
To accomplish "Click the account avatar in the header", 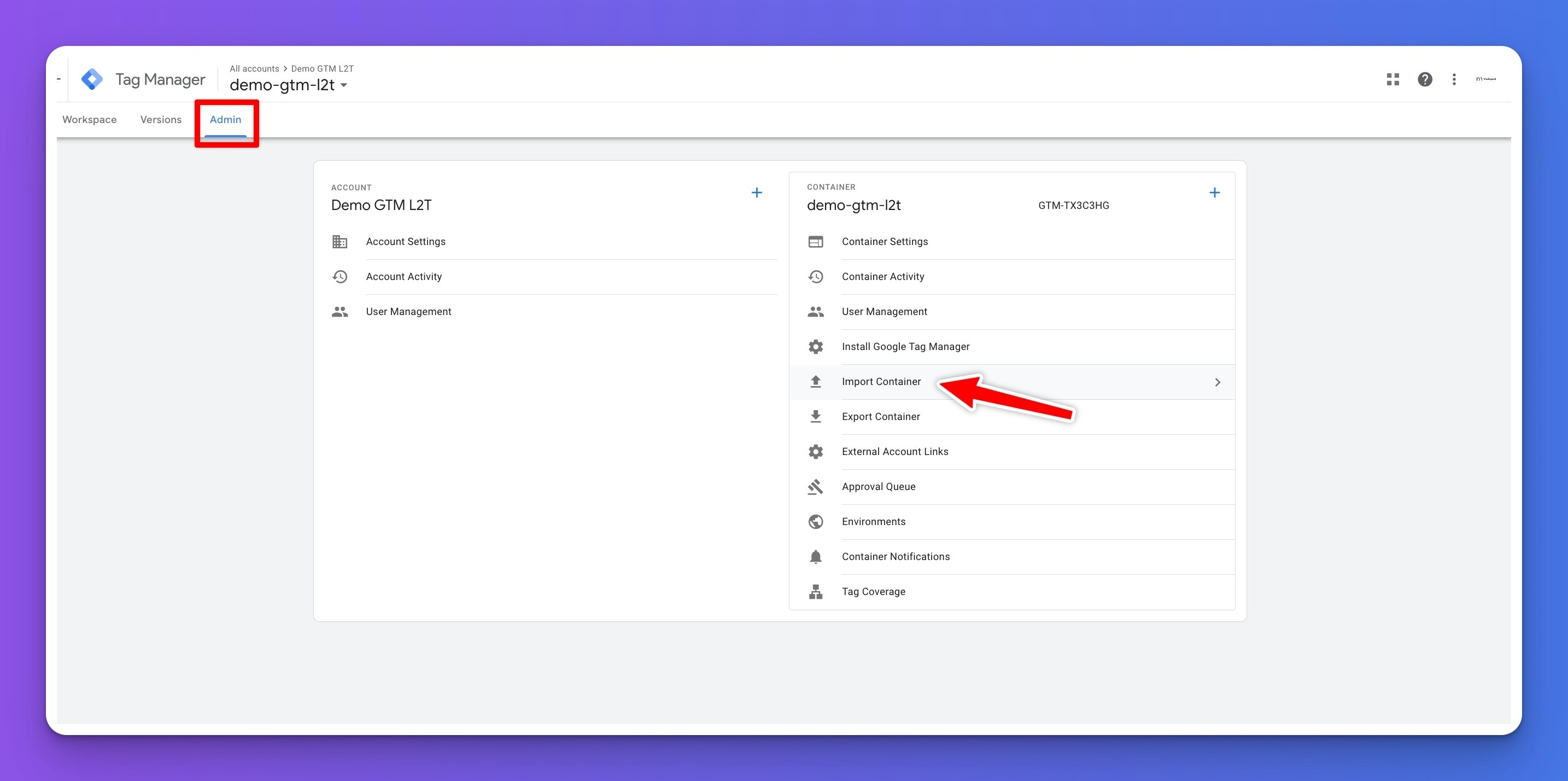I will pos(1486,79).
